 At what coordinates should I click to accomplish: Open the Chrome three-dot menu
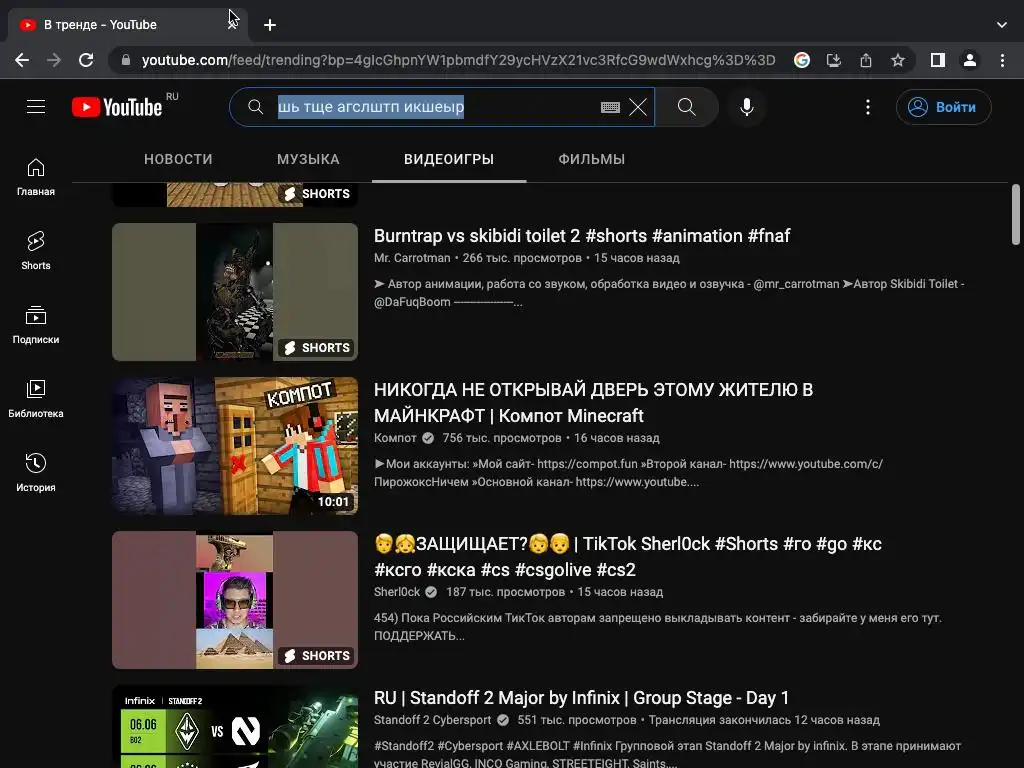(1002, 61)
